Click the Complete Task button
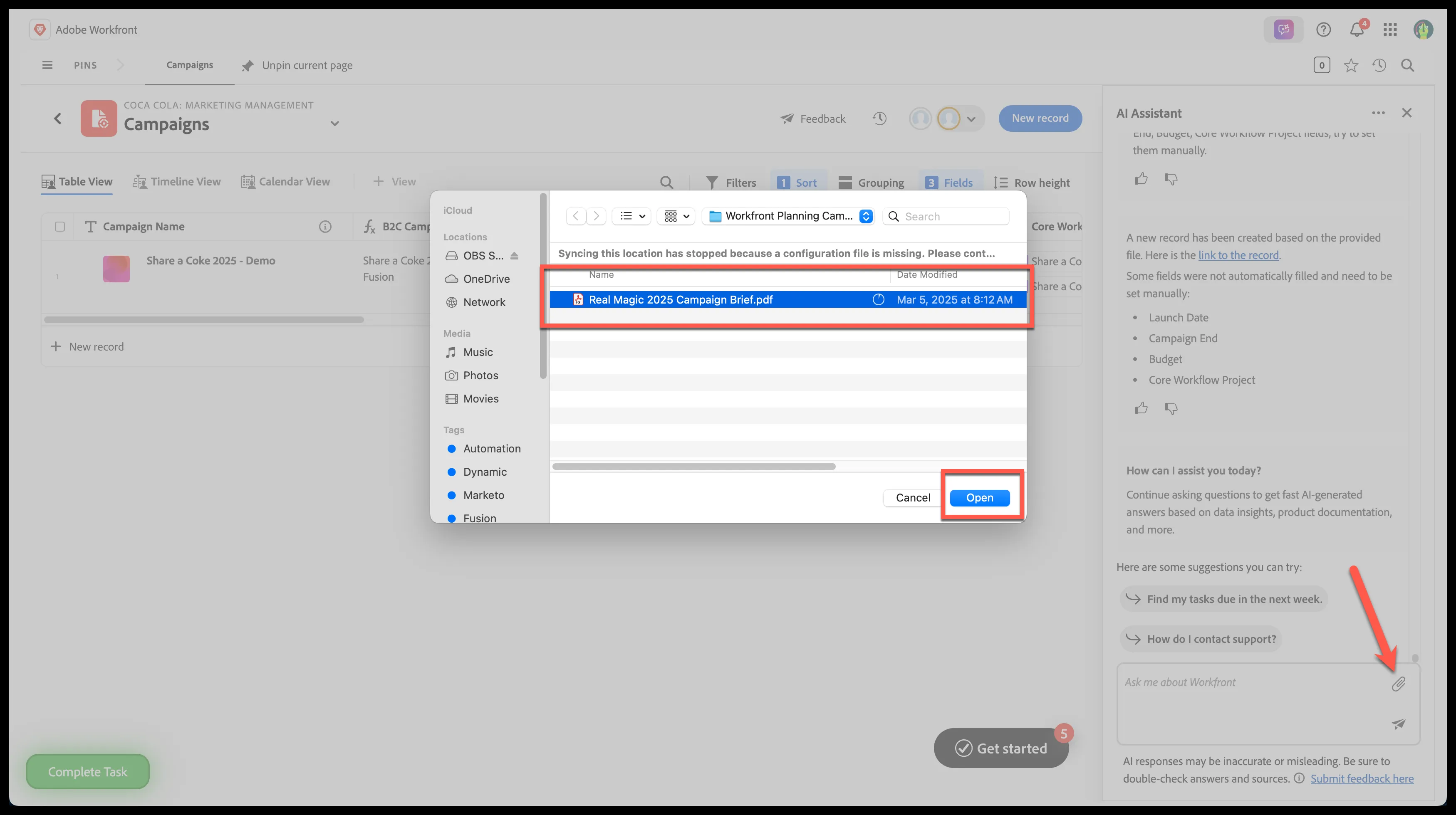The width and height of the screenshot is (1456, 815). [x=88, y=771]
